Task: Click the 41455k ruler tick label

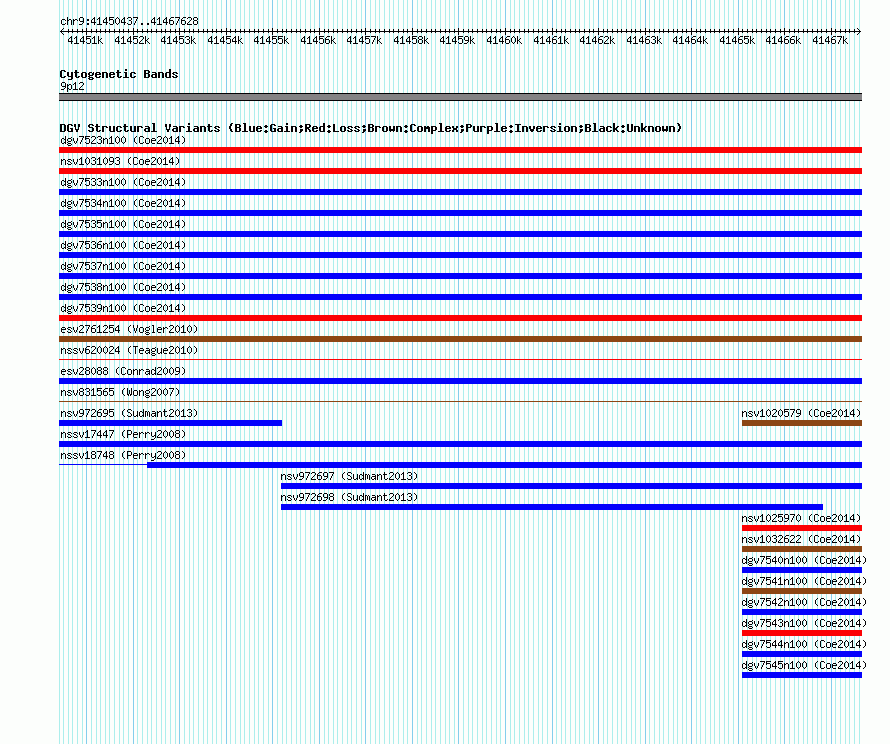Action: (271, 40)
